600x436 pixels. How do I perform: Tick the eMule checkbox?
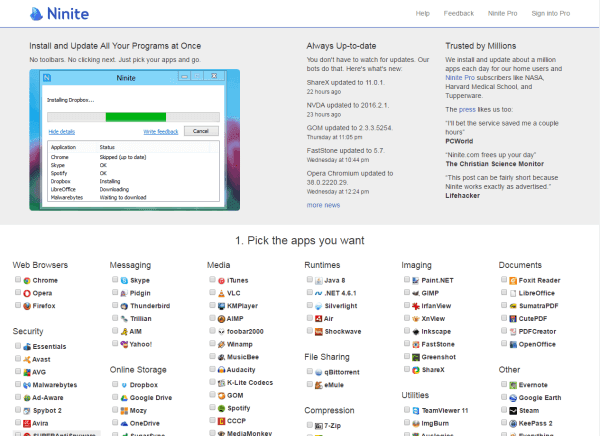point(310,384)
